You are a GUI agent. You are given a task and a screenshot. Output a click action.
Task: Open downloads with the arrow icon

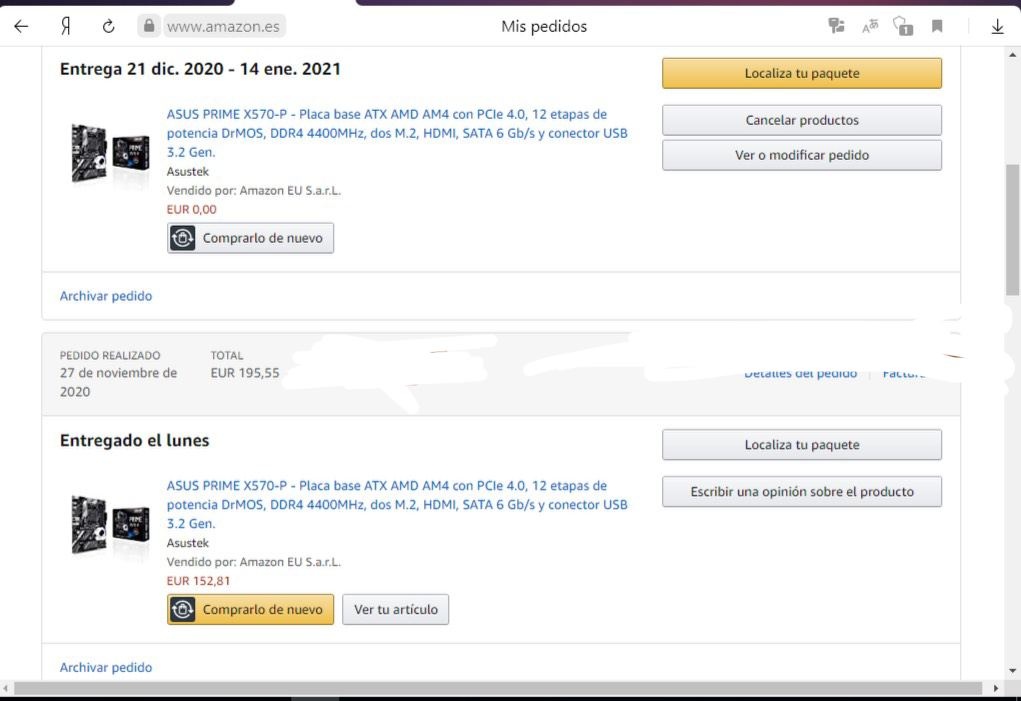click(x=997, y=27)
